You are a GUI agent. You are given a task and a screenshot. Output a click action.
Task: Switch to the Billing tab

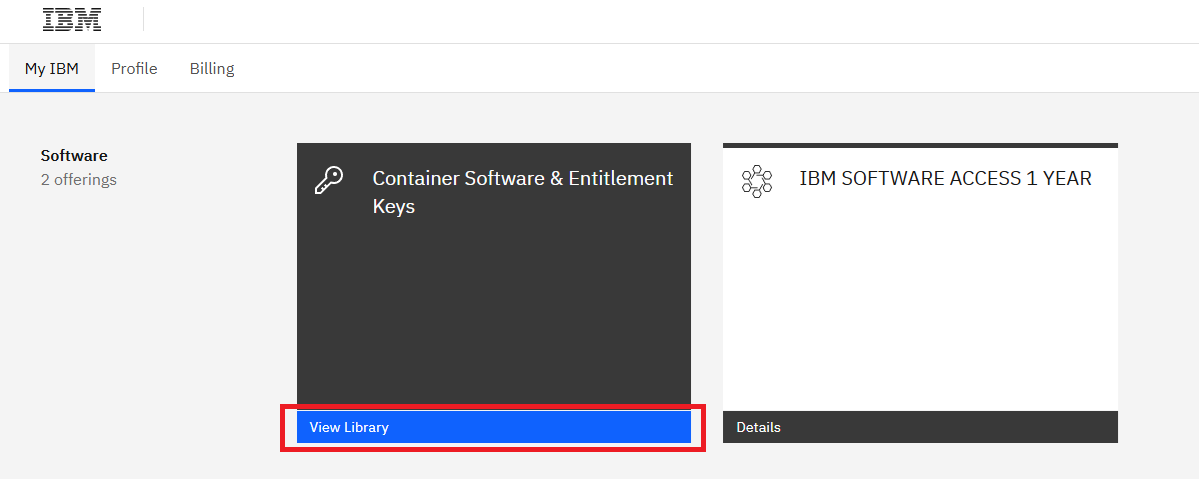(212, 69)
